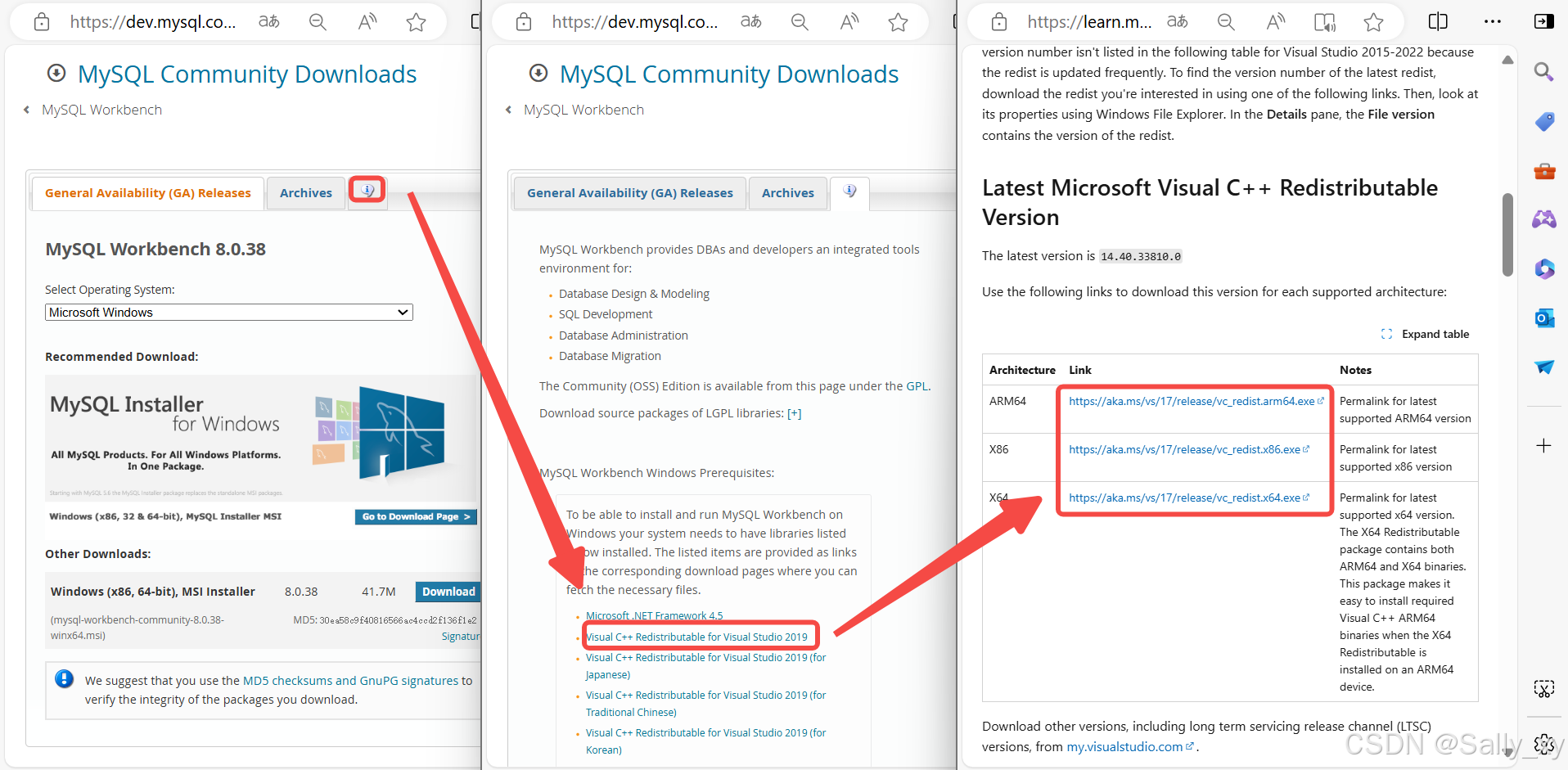The height and width of the screenshot is (770, 1568).
Task: Click Go to Download Page button
Action: [x=416, y=516]
